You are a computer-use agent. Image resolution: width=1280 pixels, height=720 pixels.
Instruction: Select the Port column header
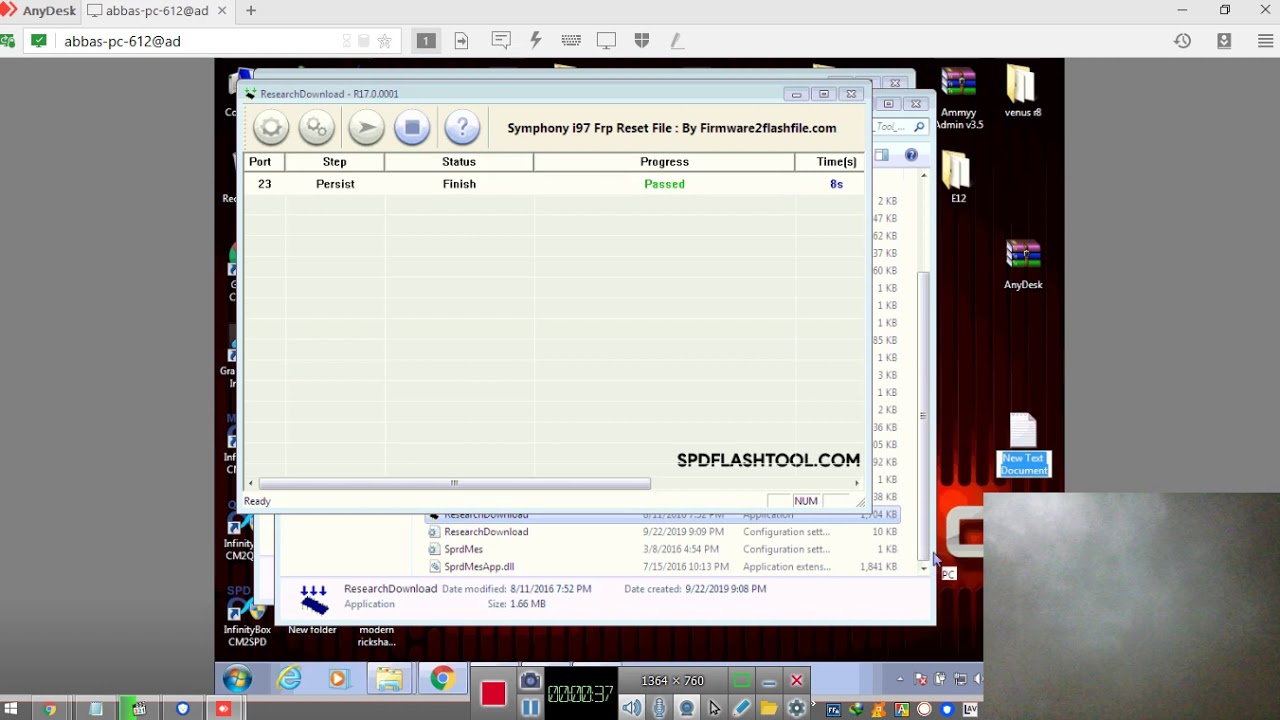pos(264,162)
